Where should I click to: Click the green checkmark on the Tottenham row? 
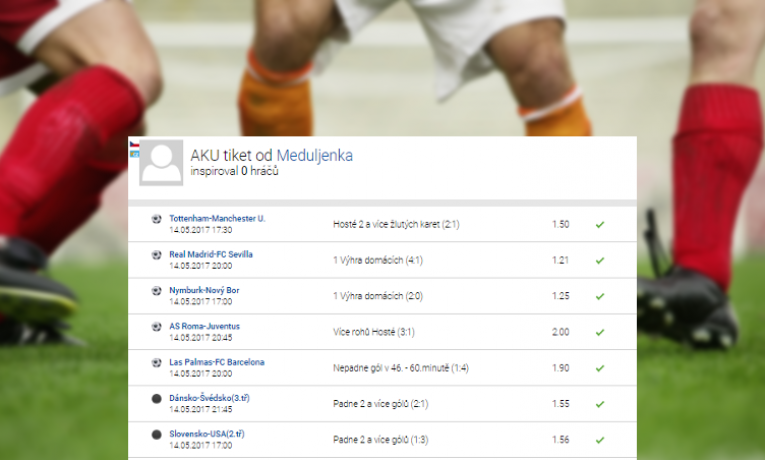[600, 224]
